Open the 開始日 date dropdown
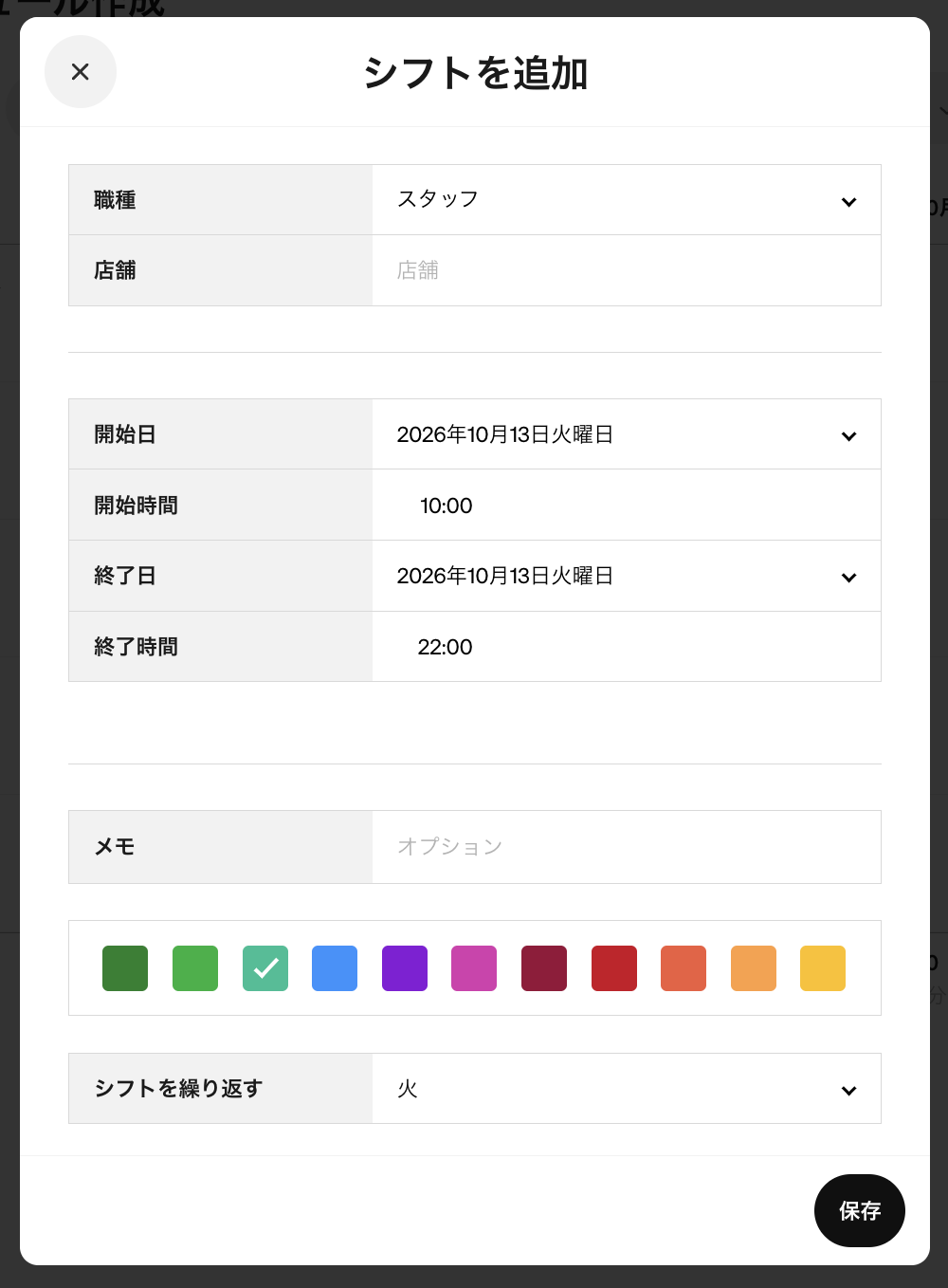Viewport: 948px width, 1288px height. (x=627, y=434)
